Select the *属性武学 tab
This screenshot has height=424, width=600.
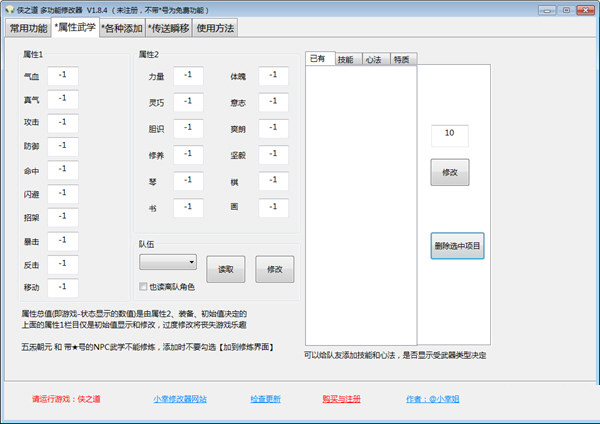pos(75,27)
